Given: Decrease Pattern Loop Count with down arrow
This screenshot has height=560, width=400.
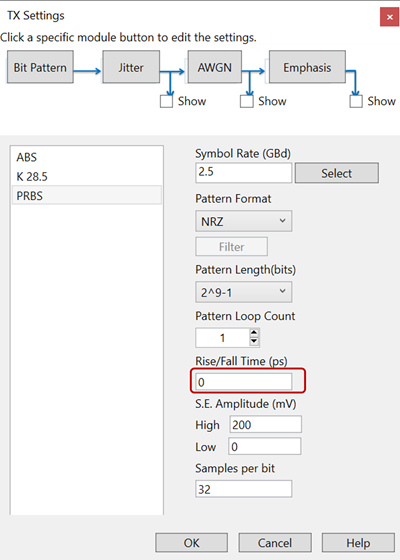Looking at the screenshot, I should click(x=254, y=341).
